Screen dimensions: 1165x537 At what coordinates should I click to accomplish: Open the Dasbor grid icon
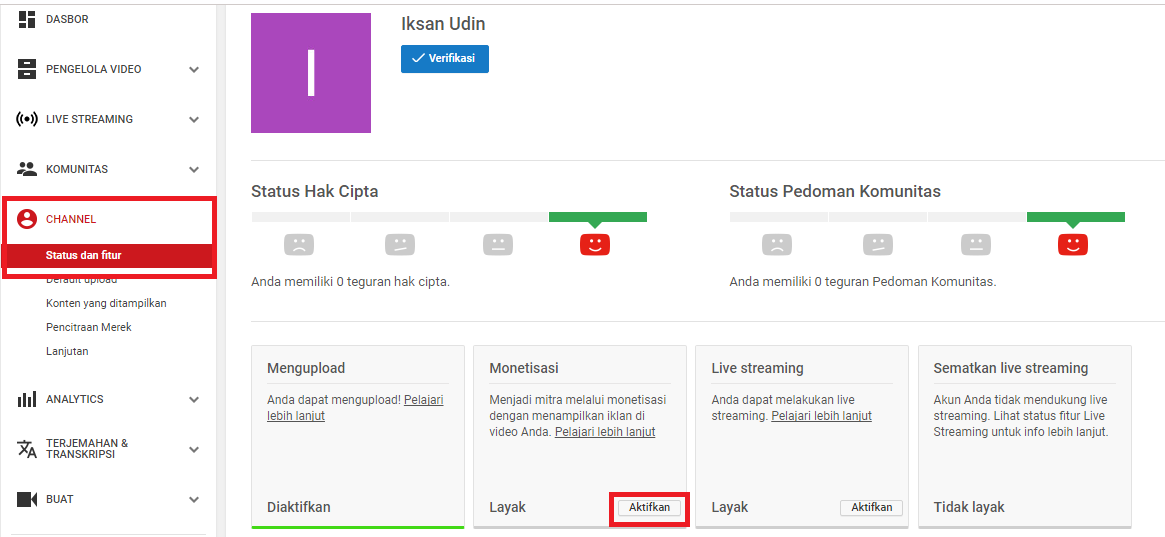[x=27, y=19]
